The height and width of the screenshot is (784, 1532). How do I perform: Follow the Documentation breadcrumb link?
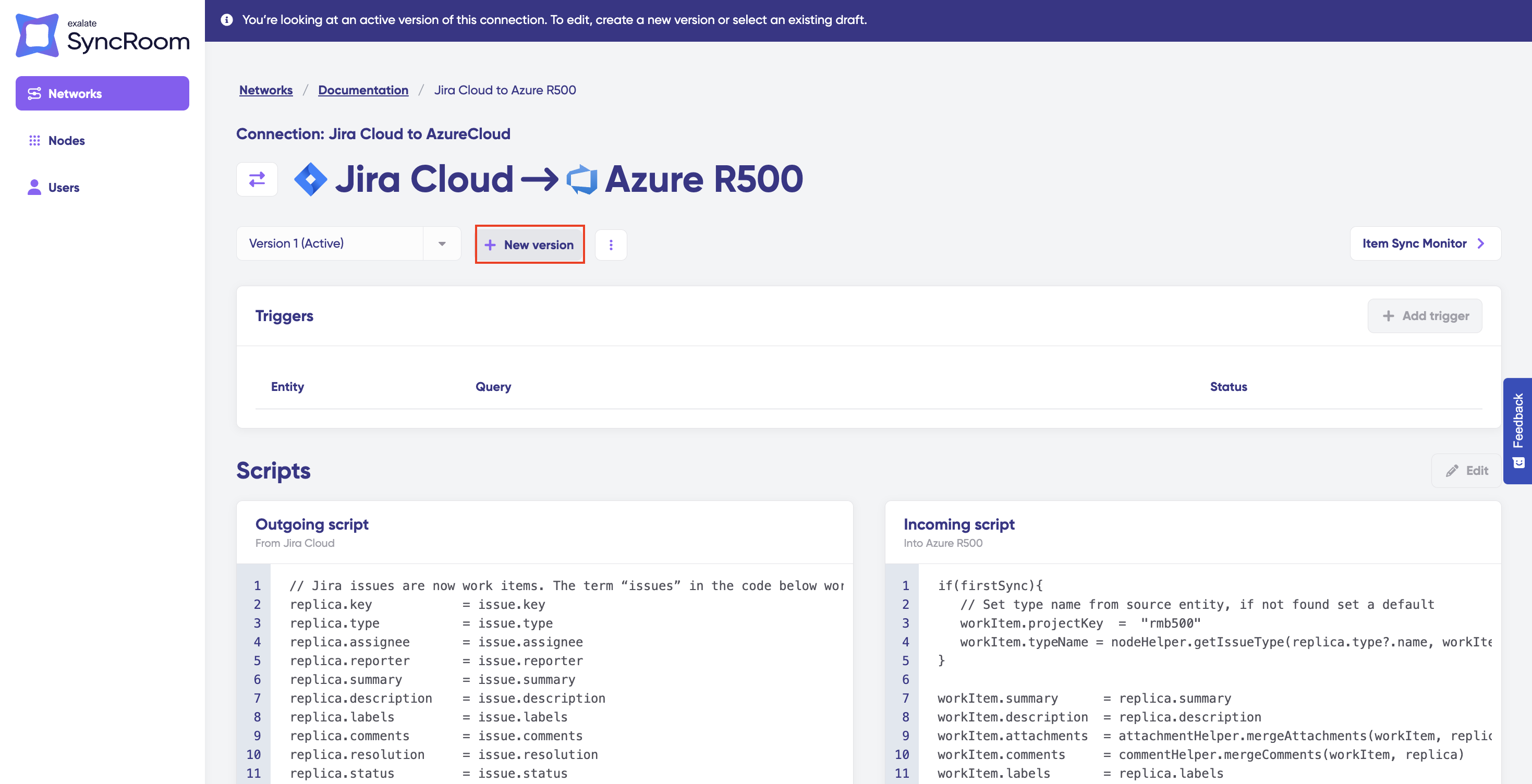click(363, 90)
